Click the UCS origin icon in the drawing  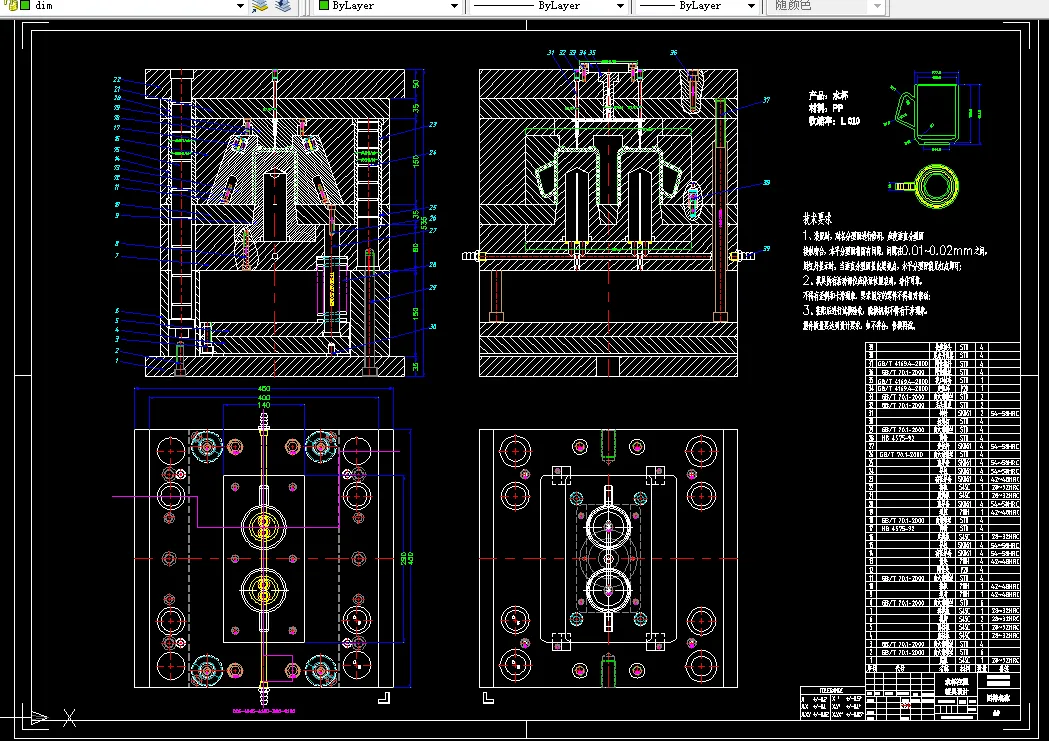tap(39, 718)
